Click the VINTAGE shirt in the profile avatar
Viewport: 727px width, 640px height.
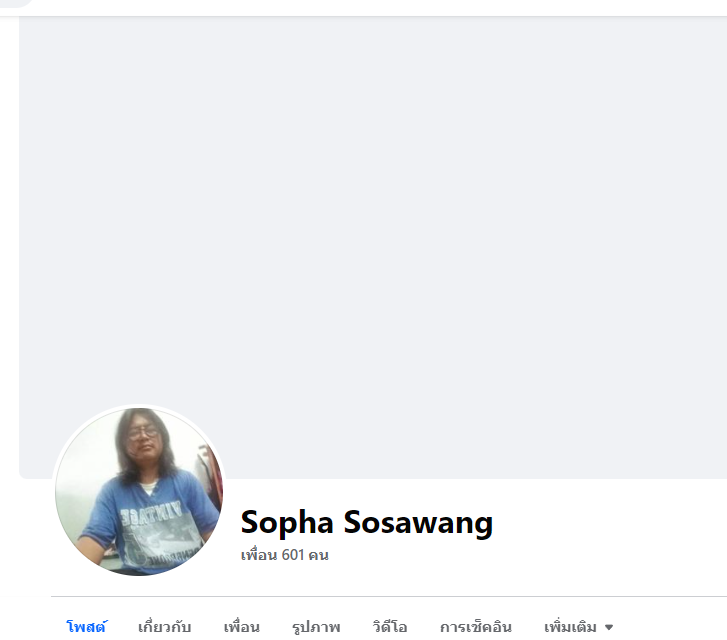tap(151, 524)
